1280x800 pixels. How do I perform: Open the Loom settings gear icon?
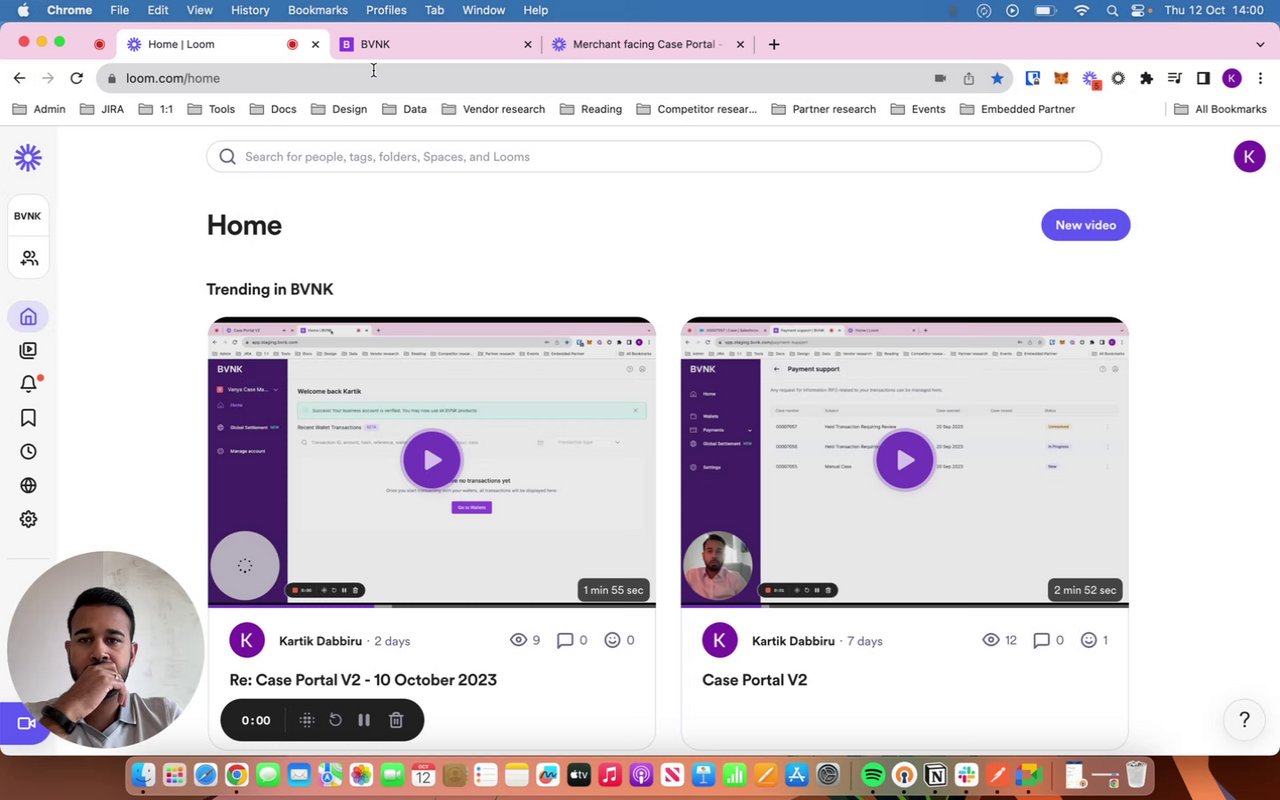(28, 519)
